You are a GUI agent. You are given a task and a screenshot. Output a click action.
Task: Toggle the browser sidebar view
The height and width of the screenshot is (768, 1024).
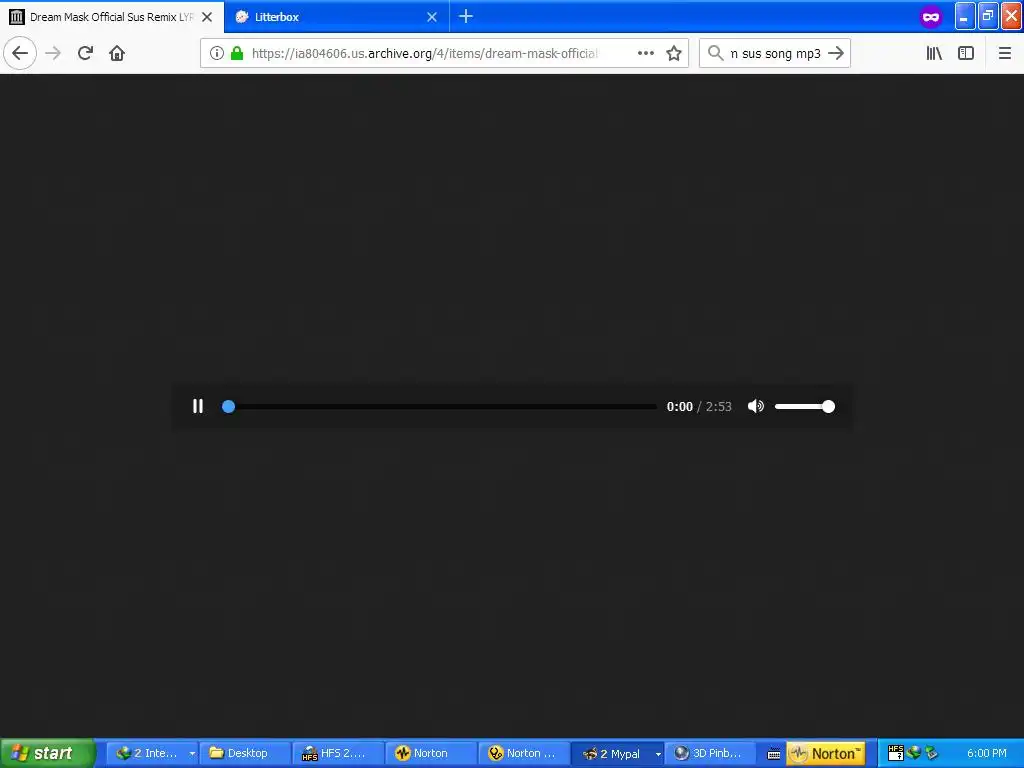(x=966, y=53)
